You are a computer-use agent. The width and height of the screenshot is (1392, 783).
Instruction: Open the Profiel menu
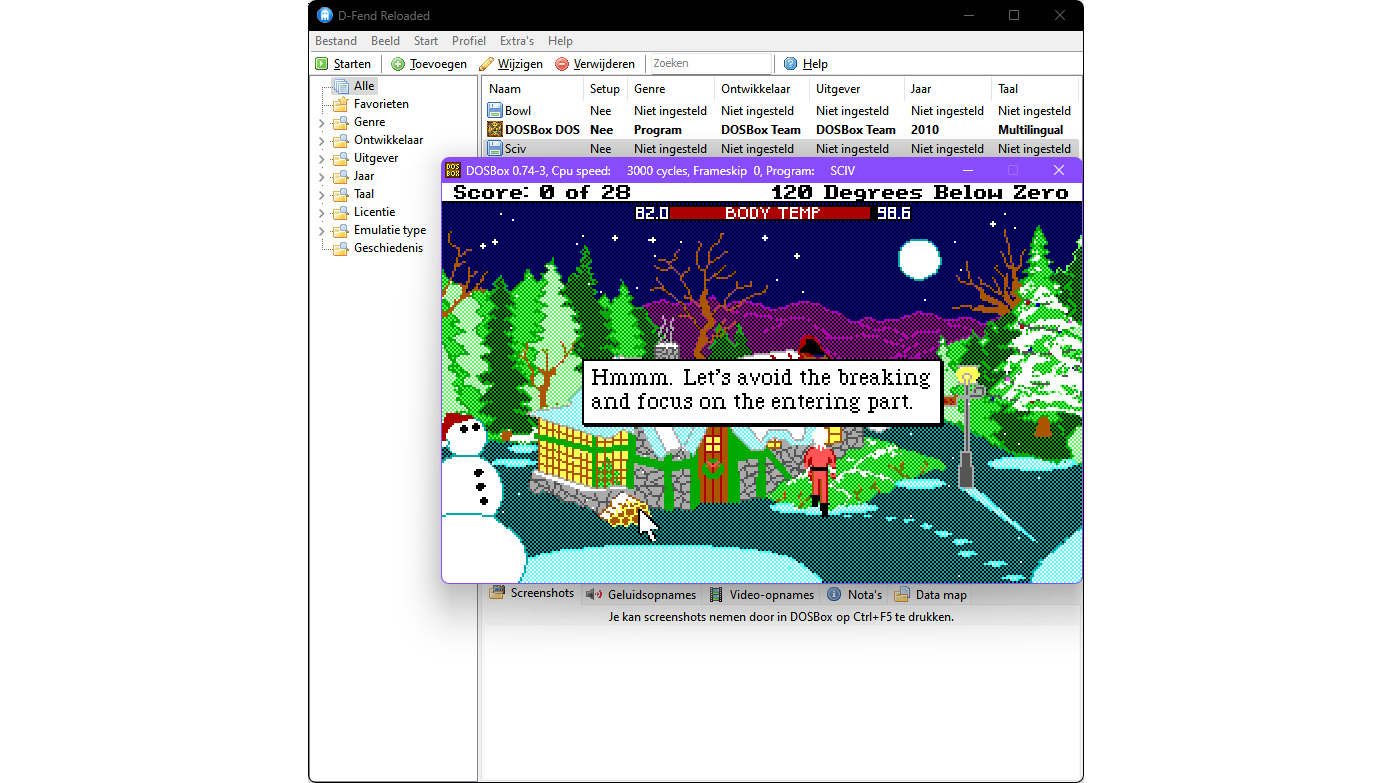tap(469, 41)
